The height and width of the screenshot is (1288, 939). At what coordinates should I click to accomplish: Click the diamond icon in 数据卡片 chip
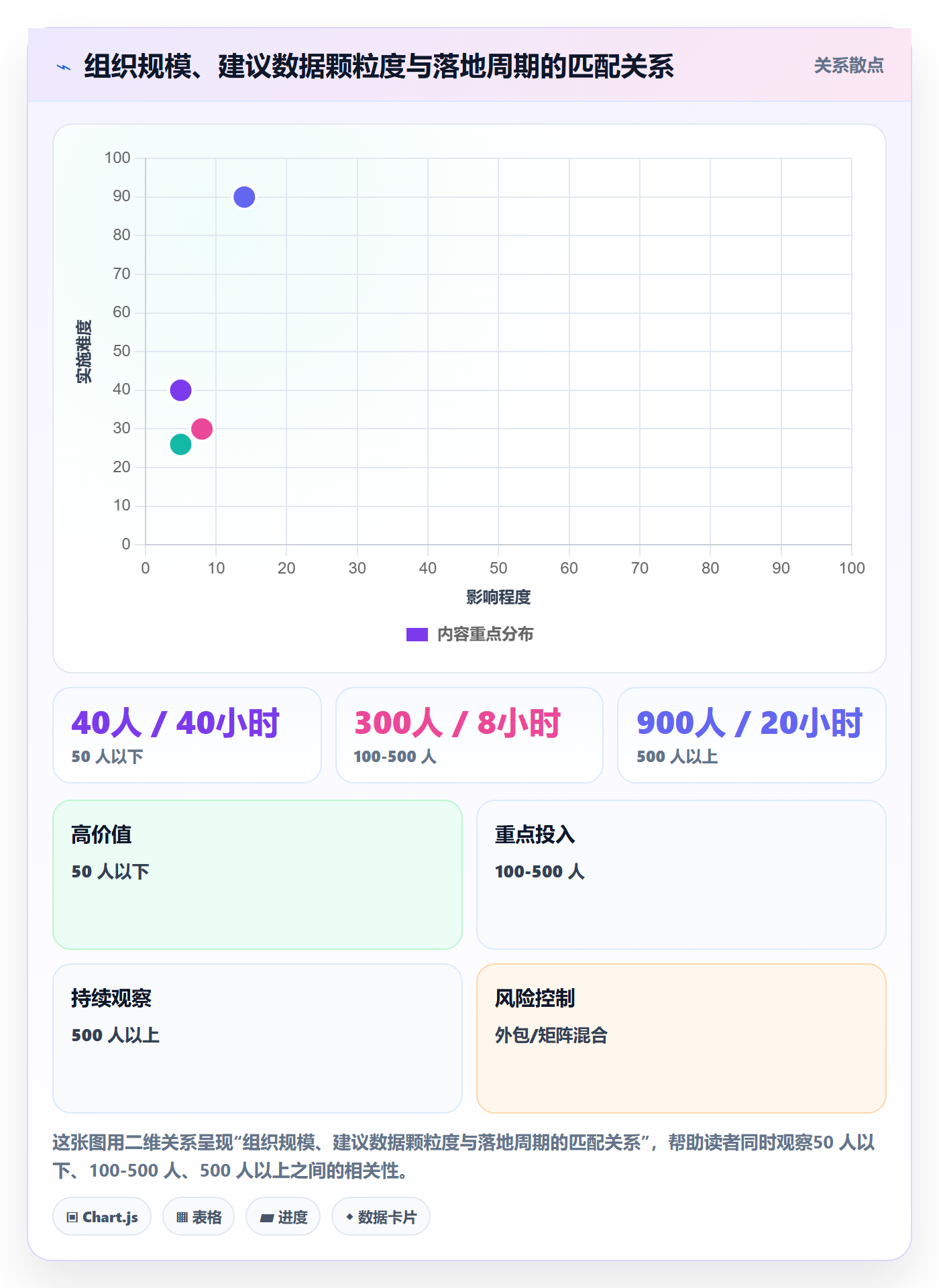349,1217
